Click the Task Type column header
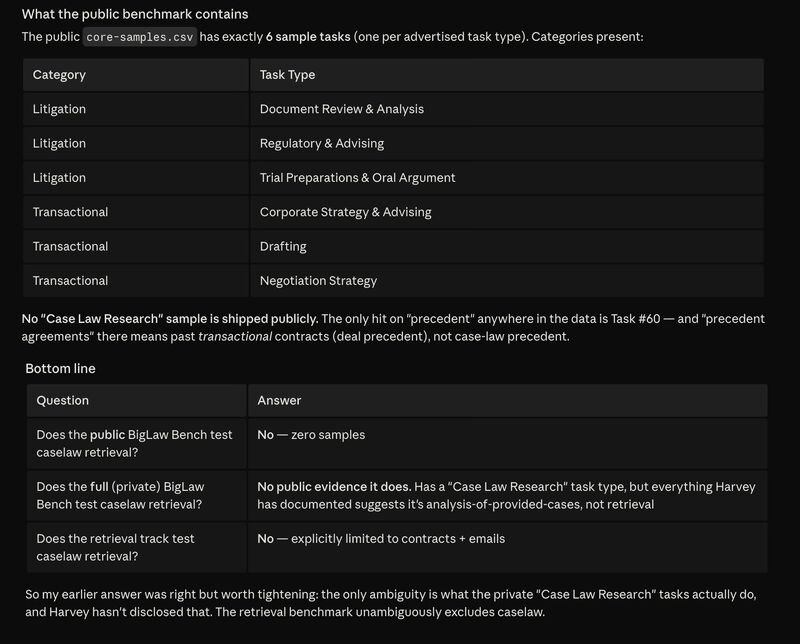 coord(287,75)
